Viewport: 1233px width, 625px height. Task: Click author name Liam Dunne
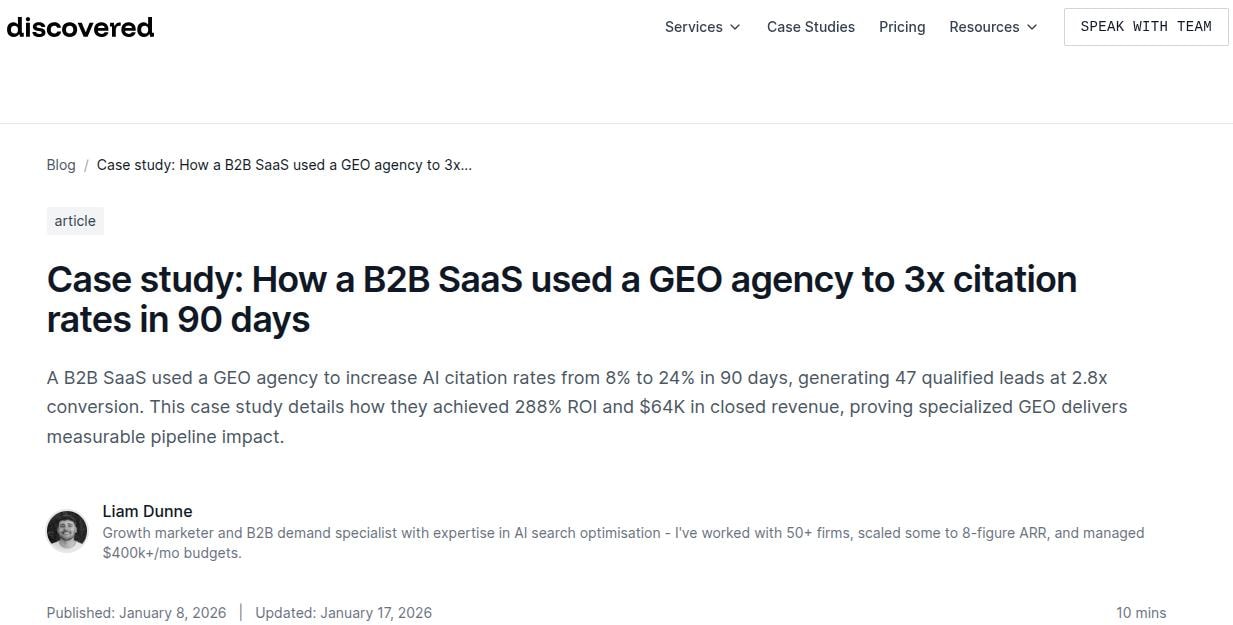pyautogui.click(x=147, y=511)
